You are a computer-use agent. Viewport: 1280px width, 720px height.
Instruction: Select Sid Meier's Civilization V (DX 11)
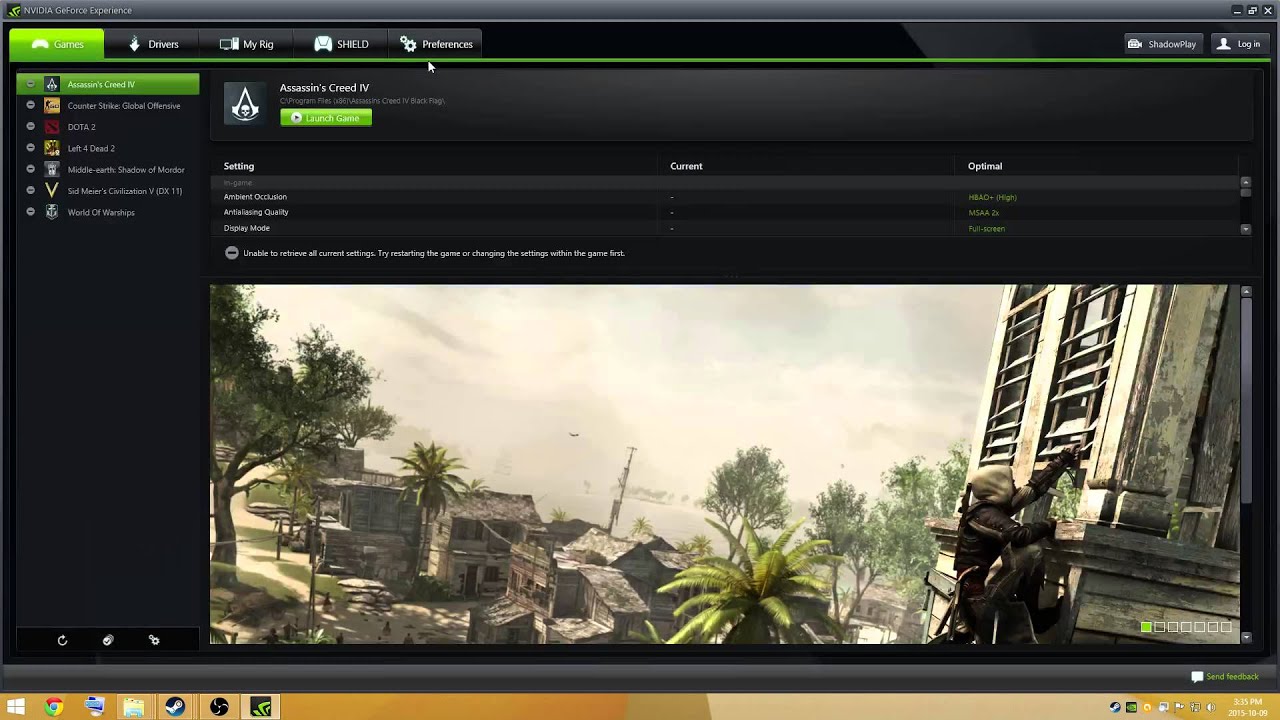tap(108, 191)
